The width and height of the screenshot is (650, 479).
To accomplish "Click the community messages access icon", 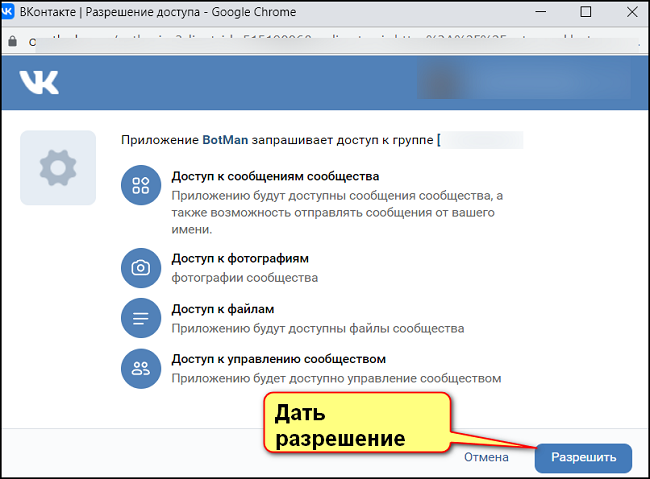I will click(x=141, y=185).
